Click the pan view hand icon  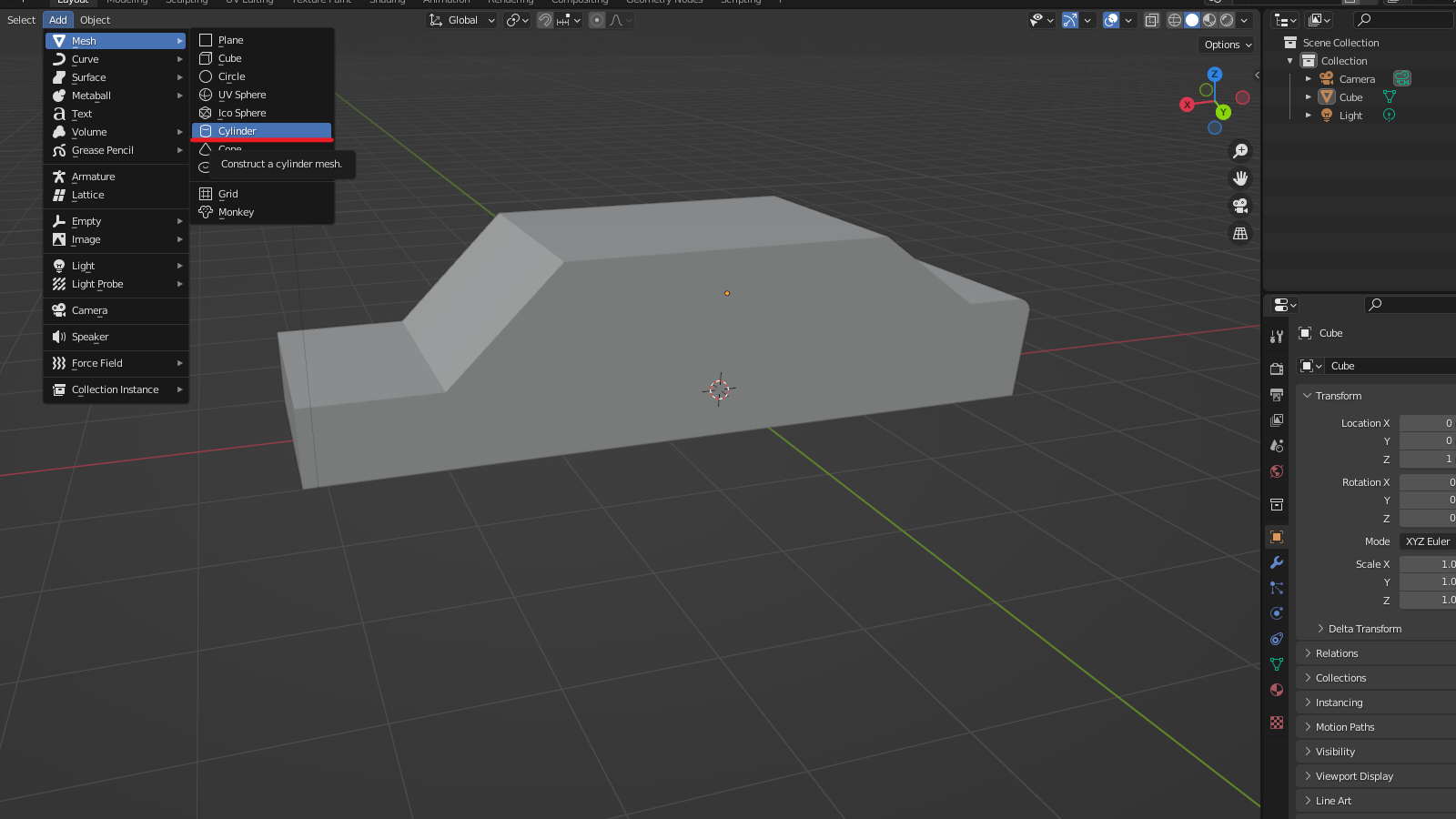[1240, 178]
